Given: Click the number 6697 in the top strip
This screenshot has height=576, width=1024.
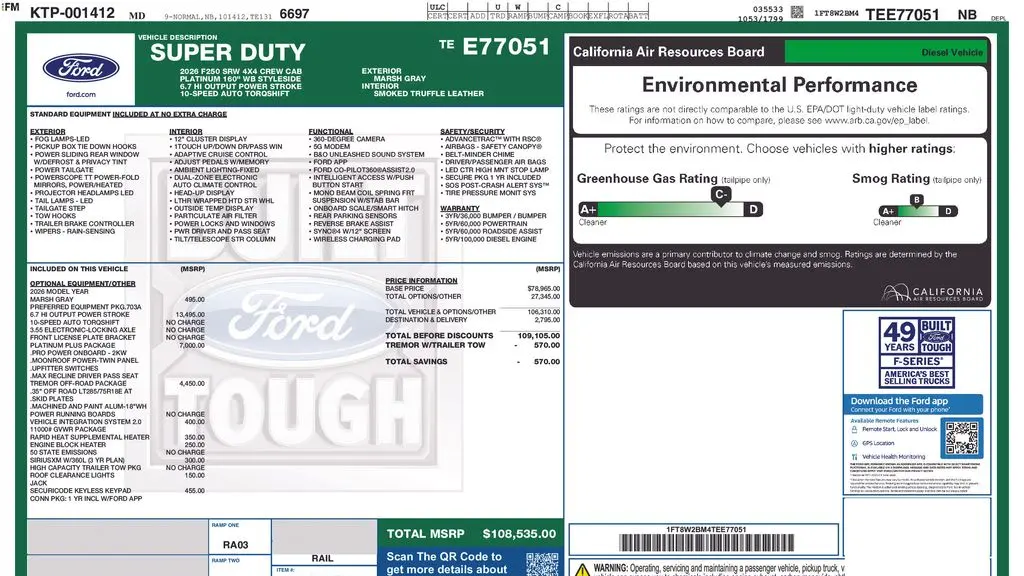Looking at the screenshot, I should [294, 13].
